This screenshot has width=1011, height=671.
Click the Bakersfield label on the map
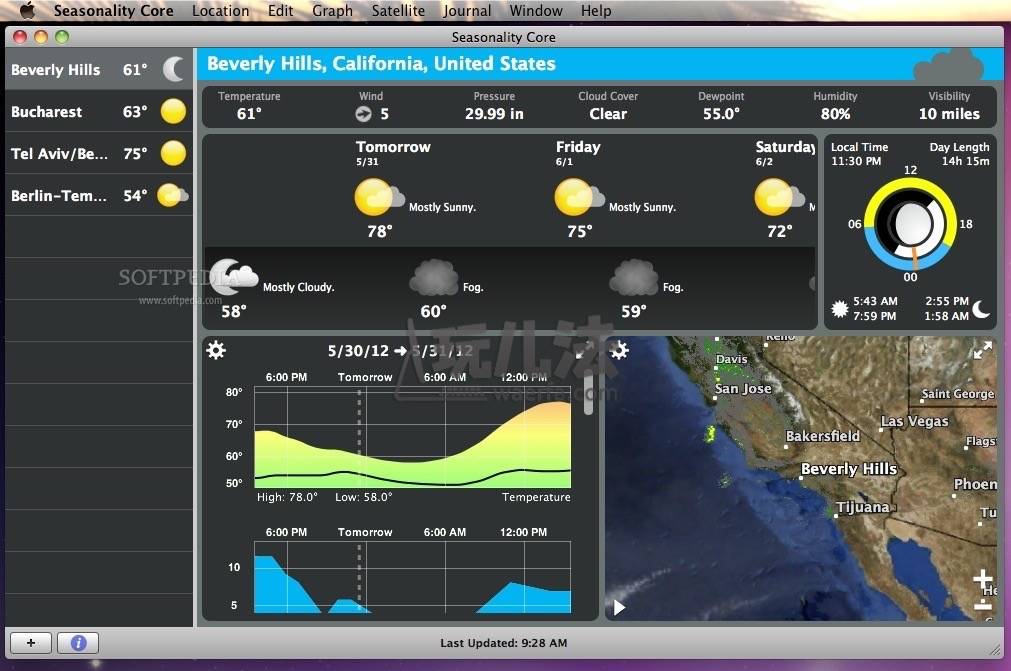[x=823, y=436]
